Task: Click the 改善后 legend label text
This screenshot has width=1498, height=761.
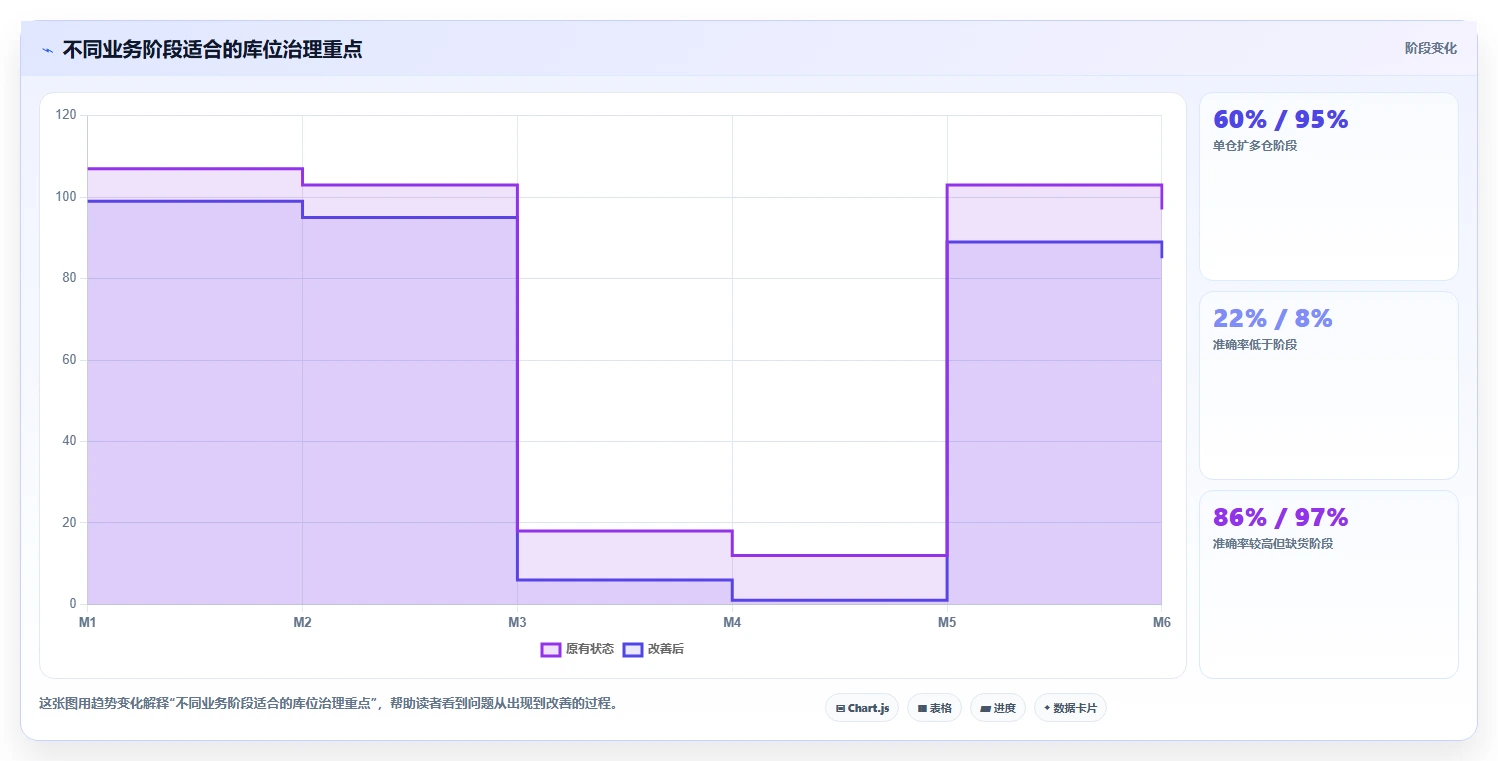Action: (666, 649)
